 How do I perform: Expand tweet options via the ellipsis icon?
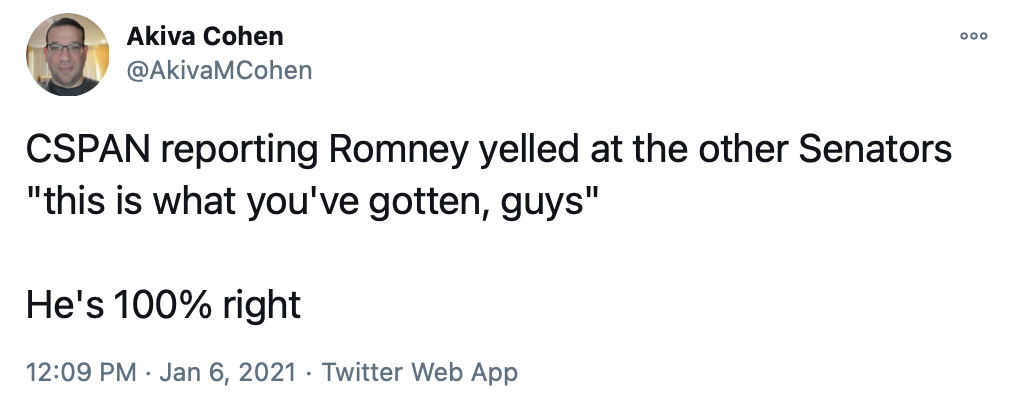click(972, 35)
